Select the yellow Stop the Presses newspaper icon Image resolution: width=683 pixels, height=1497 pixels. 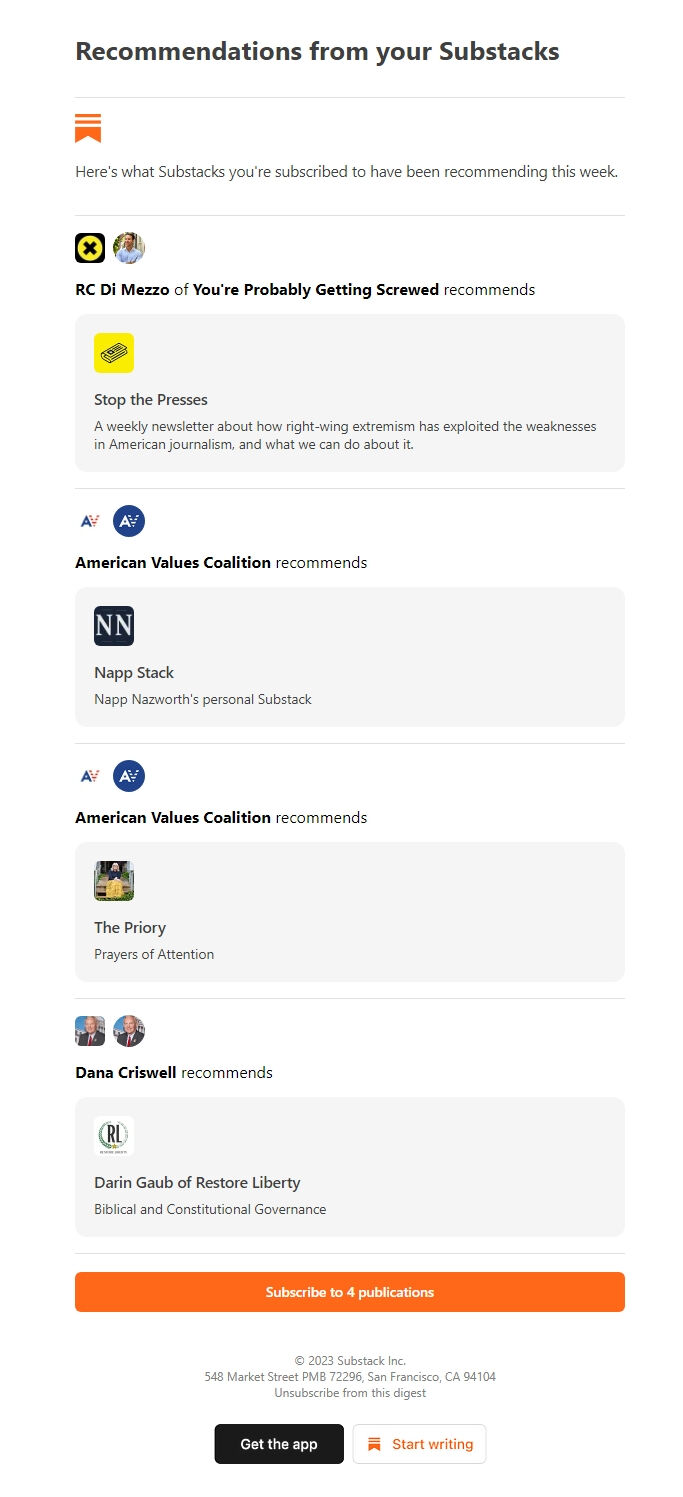113,352
